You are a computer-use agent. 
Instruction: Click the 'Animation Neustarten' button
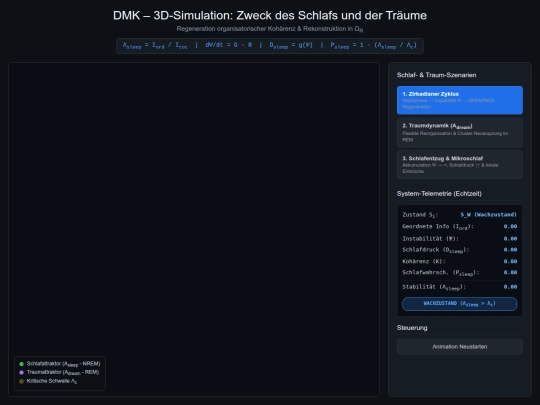coord(460,347)
